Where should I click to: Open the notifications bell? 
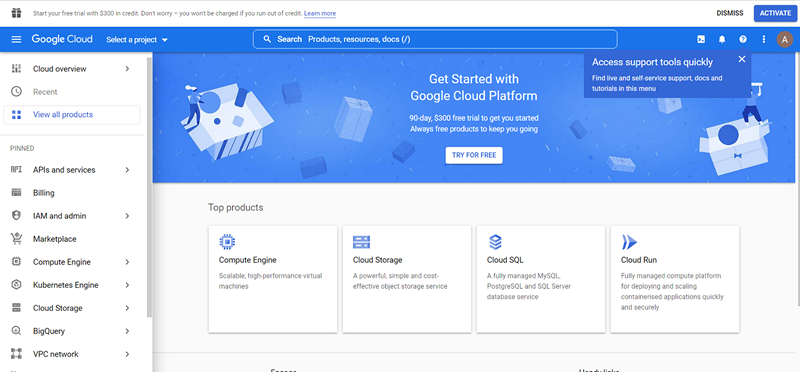click(x=722, y=39)
